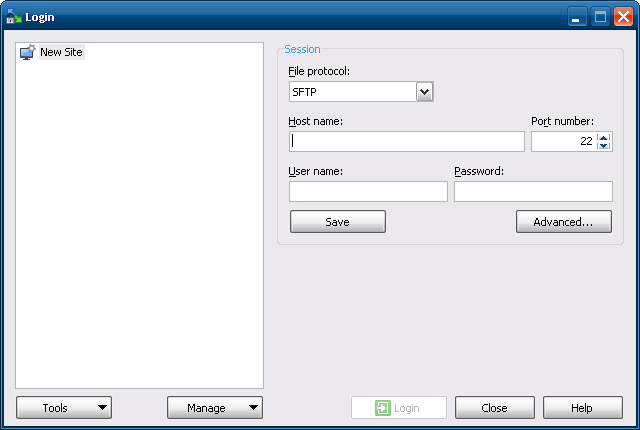
Task: Click the Port number field
Action: [563, 142]
